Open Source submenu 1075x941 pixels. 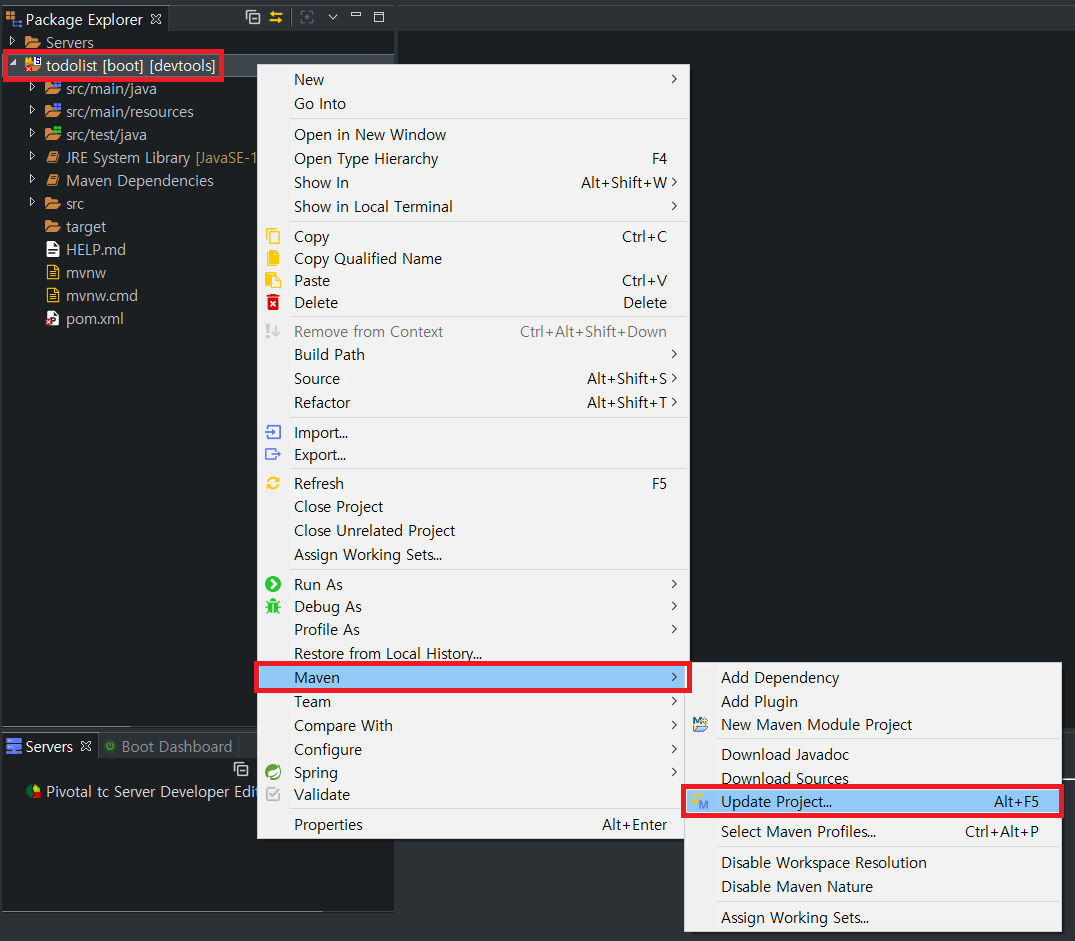(x=473, y=378)
